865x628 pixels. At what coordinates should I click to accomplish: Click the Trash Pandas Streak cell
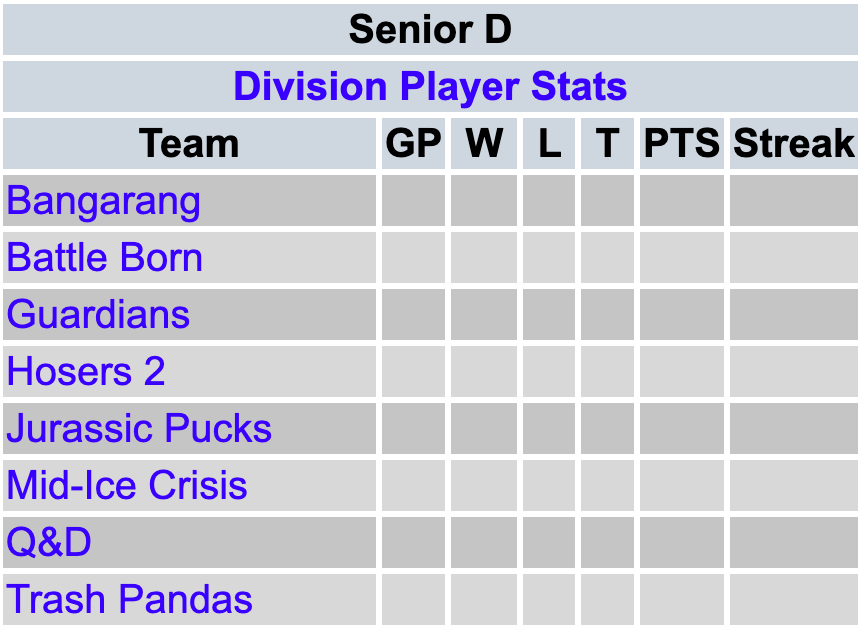(x=794, y=600)
